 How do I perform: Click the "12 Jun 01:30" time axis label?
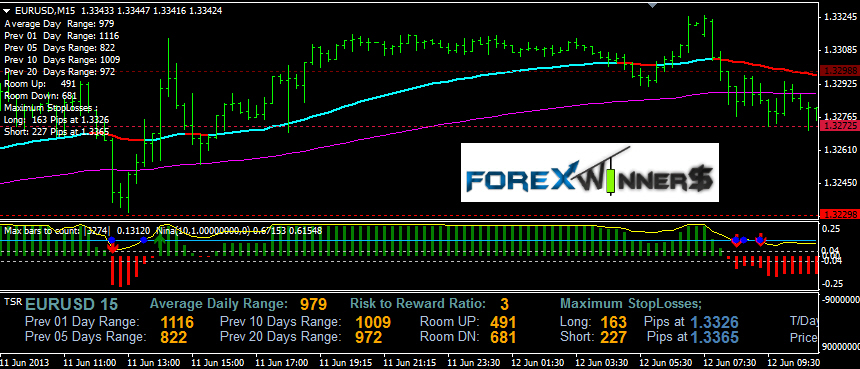[538, 363]
